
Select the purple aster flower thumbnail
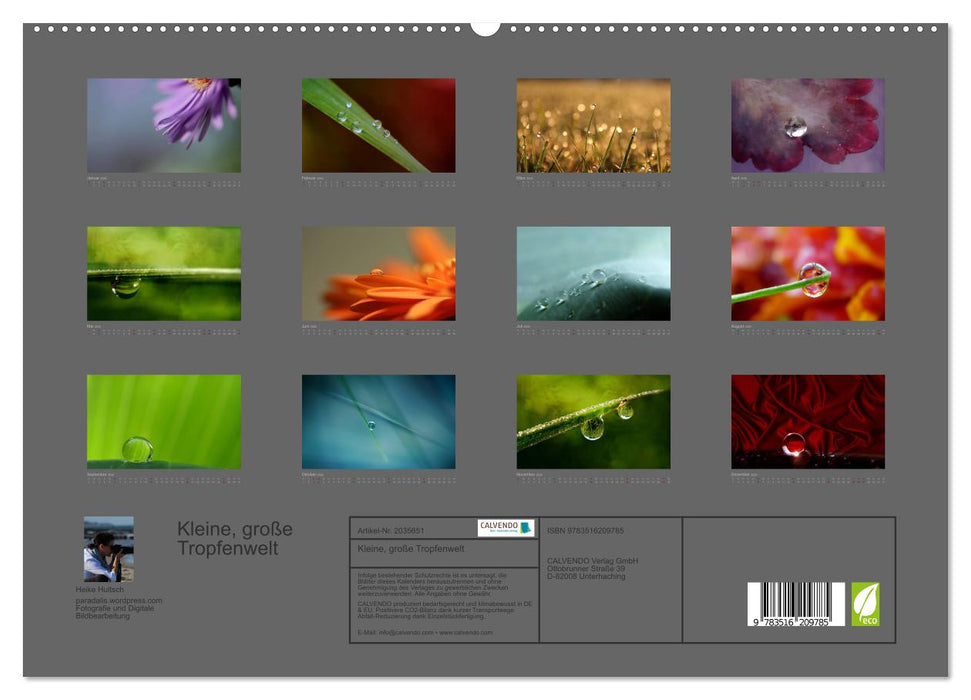(x=163, y=125)
